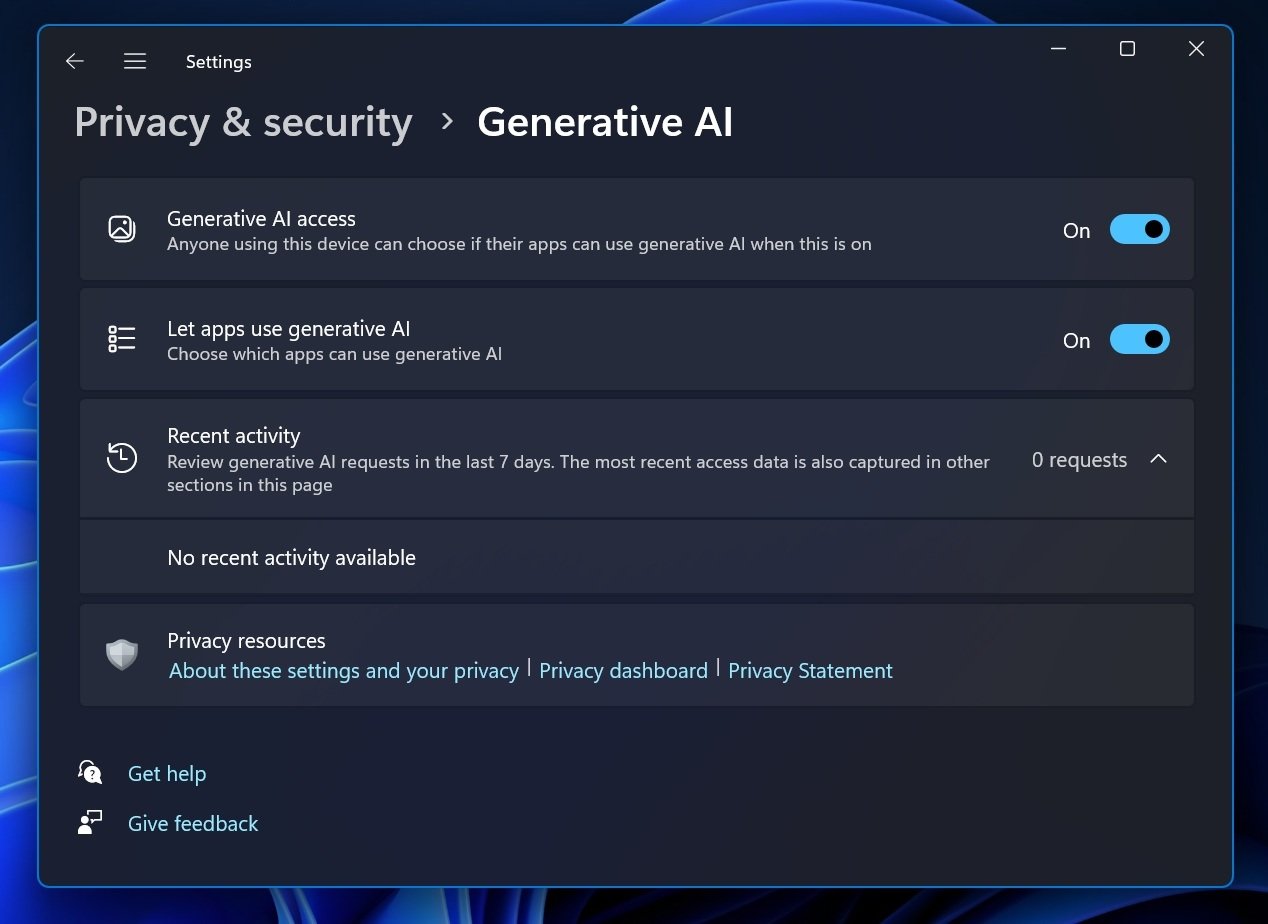Select Give feedback

[x=193, y=822]
